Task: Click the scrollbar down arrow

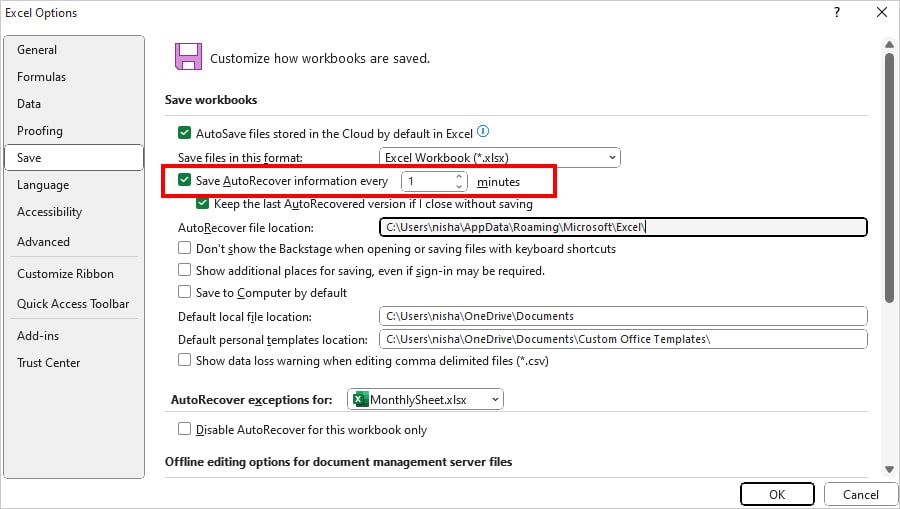Action: point(889,469)
